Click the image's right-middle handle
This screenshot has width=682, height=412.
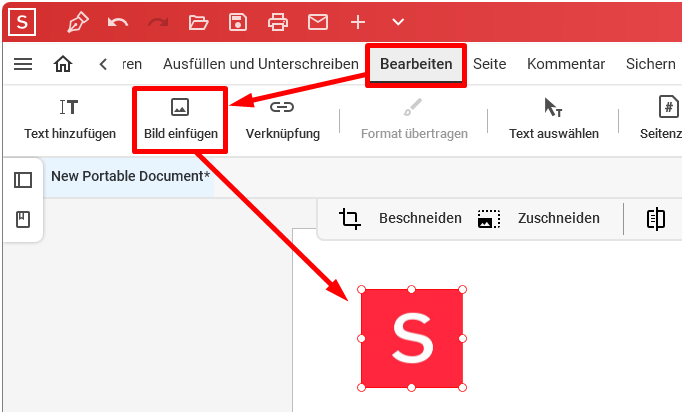click(x=463, y=338)
